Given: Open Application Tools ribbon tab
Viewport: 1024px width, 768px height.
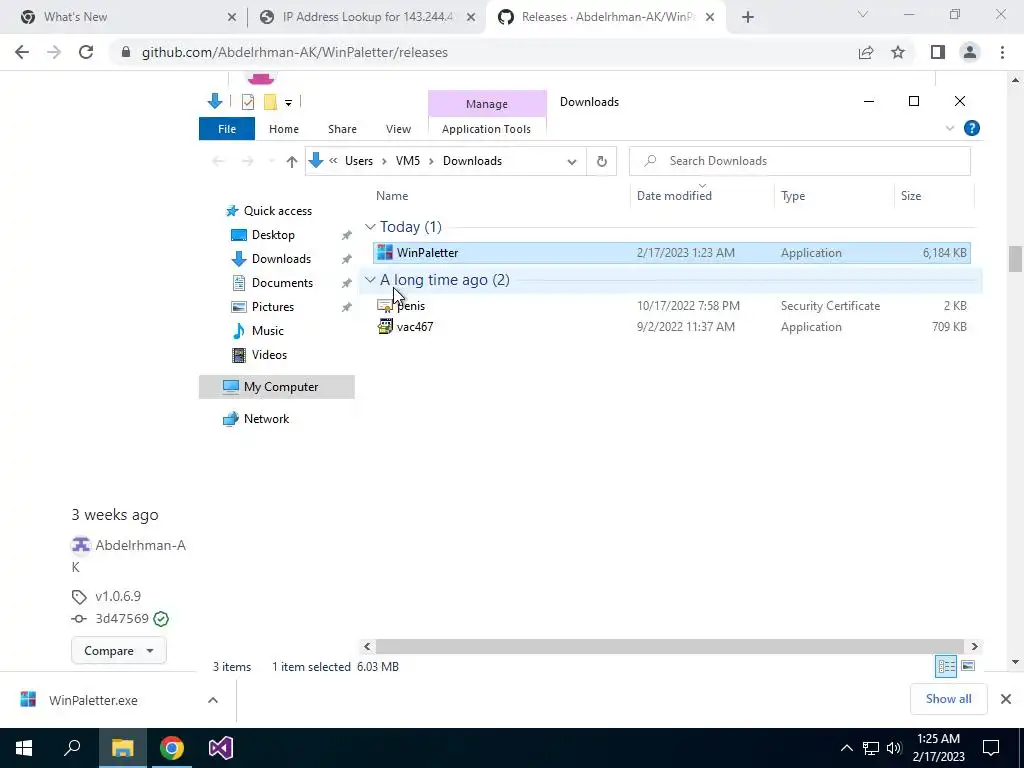Looking at the screenshot, I should coord(487,129).
